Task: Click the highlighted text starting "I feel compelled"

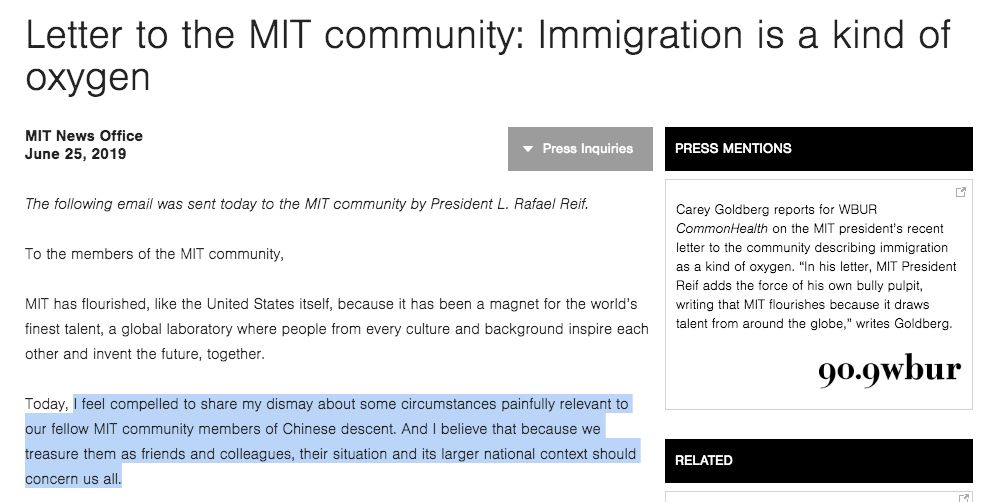Action: pos(350,404)
